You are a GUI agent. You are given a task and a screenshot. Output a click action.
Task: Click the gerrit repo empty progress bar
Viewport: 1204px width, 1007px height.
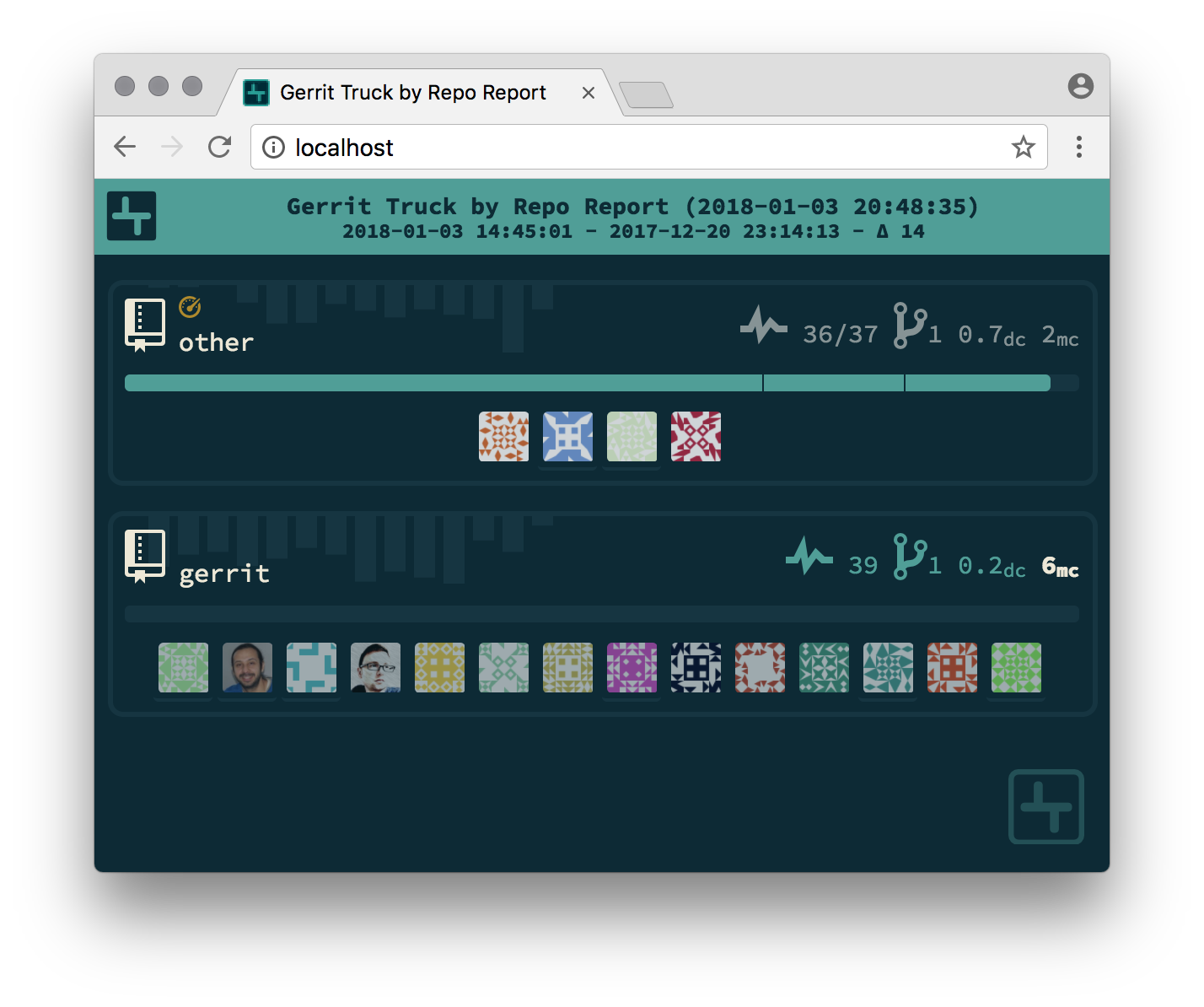coord(602,614)
